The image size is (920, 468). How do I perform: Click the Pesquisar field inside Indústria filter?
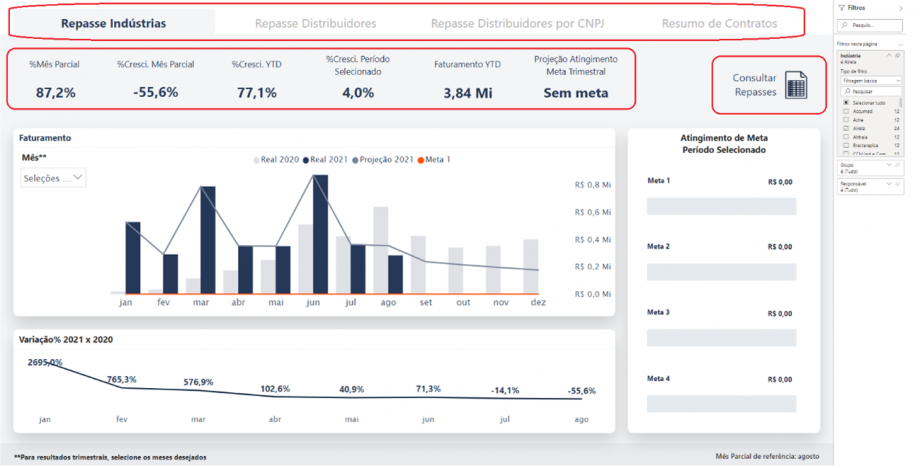[x=870, y=91]
